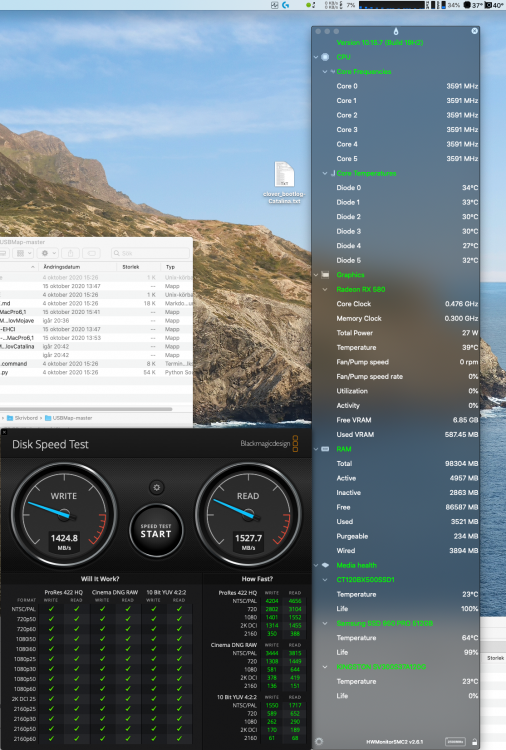Select the .command file row in Finder
Screen dimensions: 506x750
point(96,364)
